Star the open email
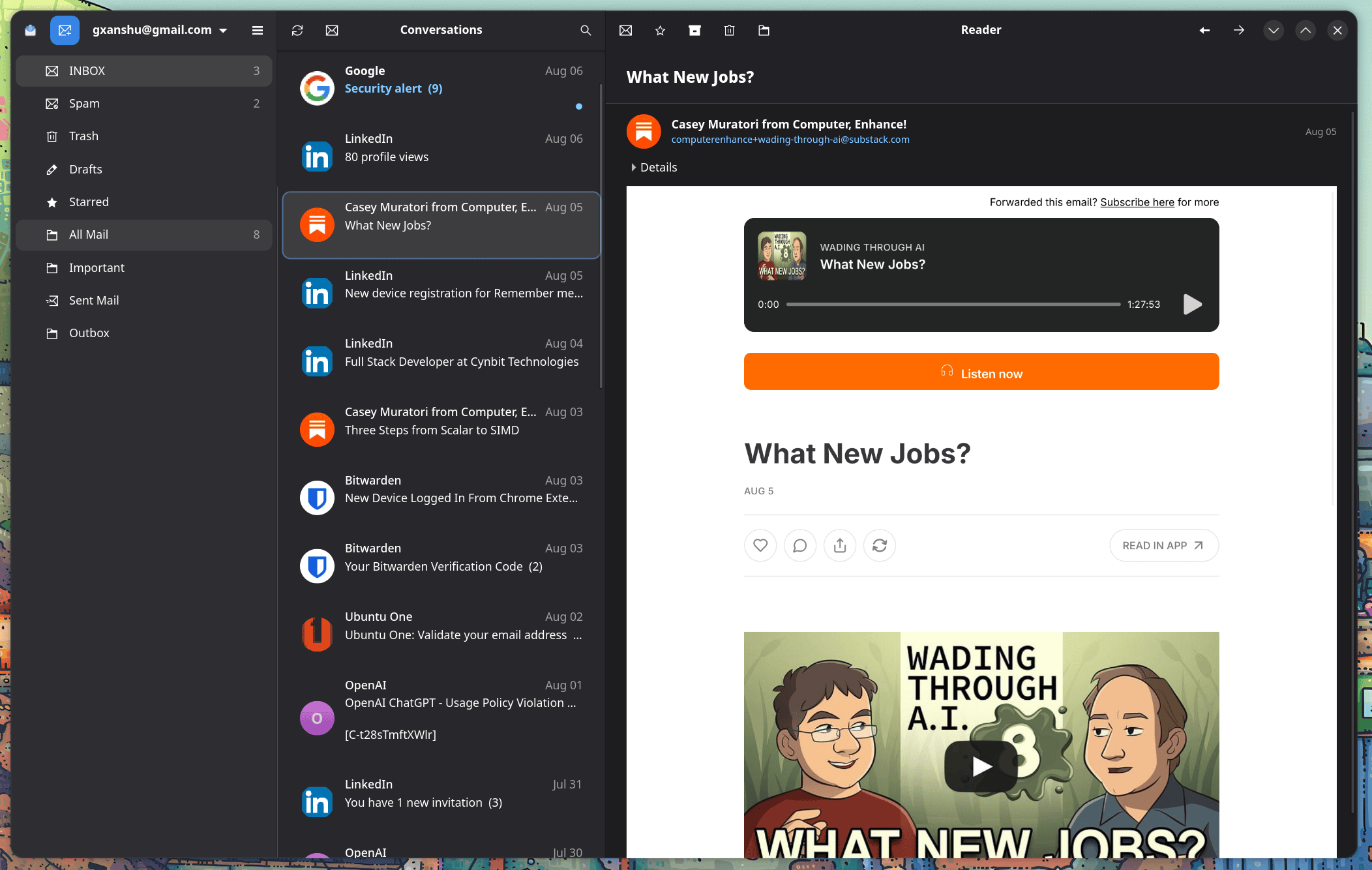Viewport: 1372px width, 870px height. pyautogui.click(x=660, y=30)
